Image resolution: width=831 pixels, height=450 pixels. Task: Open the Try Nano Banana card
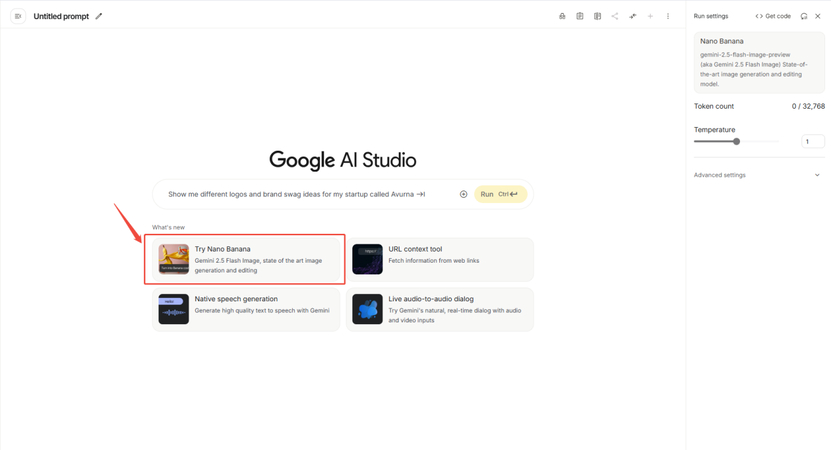click(246, 259)
